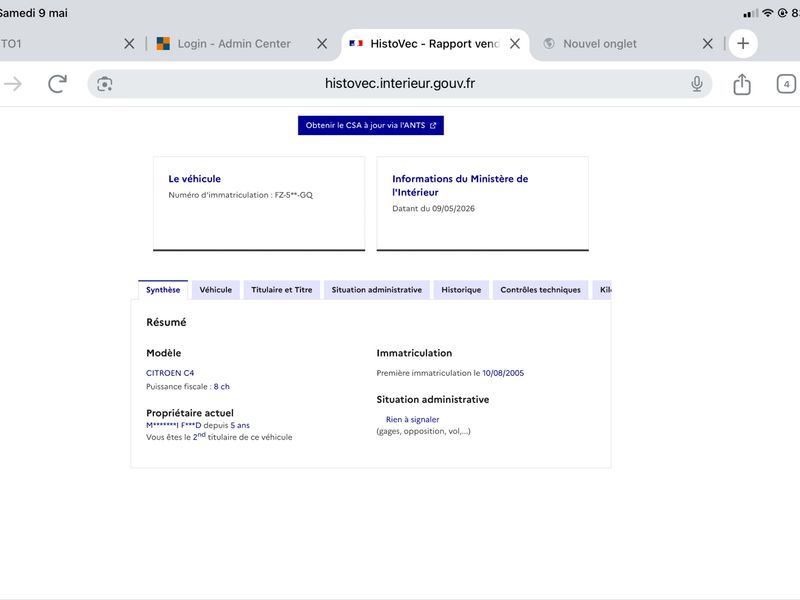The width and height of the screenshot is (800, 600).
Task: Close the Login - Admin Center tab
Action: [x=322, y=44]
